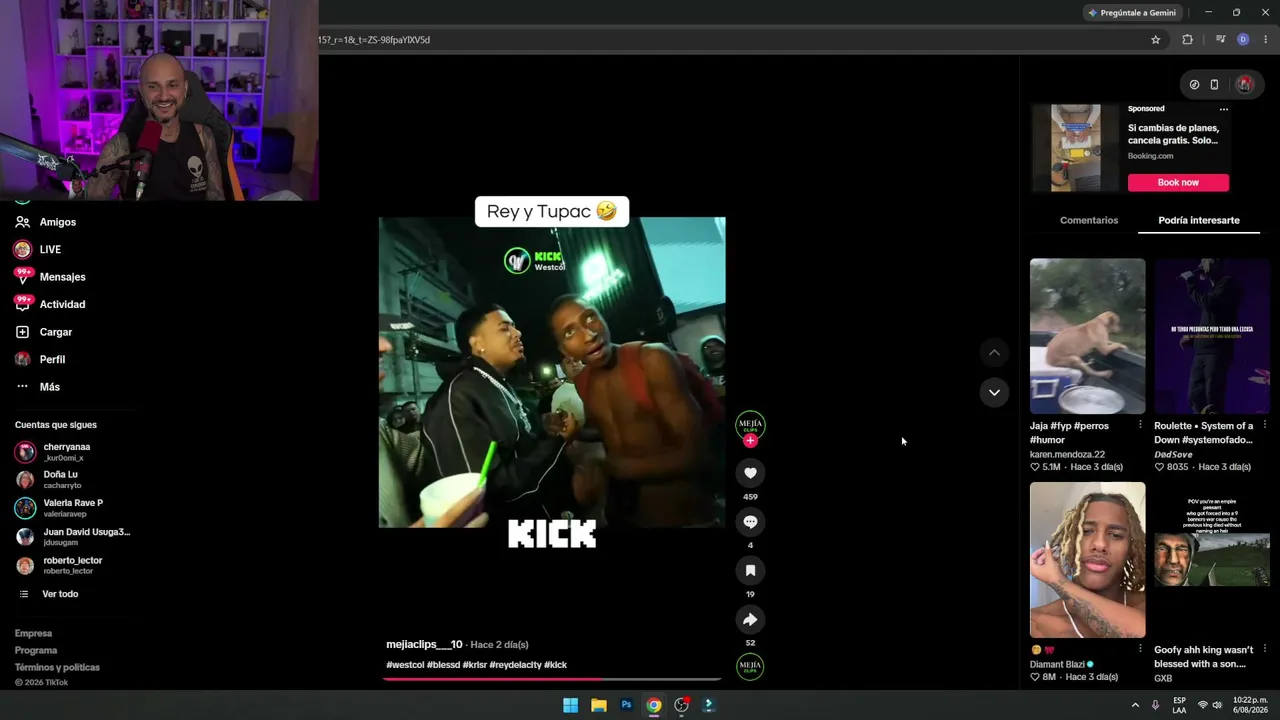Open the #reydelacity hashtag link

515,665
